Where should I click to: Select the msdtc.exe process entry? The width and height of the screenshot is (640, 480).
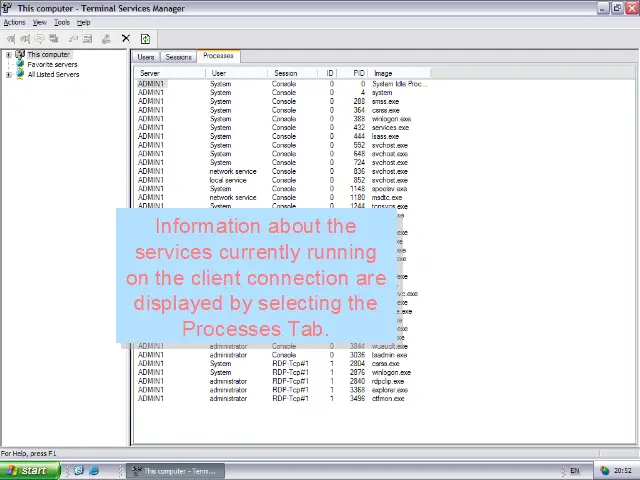[x=387, y=197]
